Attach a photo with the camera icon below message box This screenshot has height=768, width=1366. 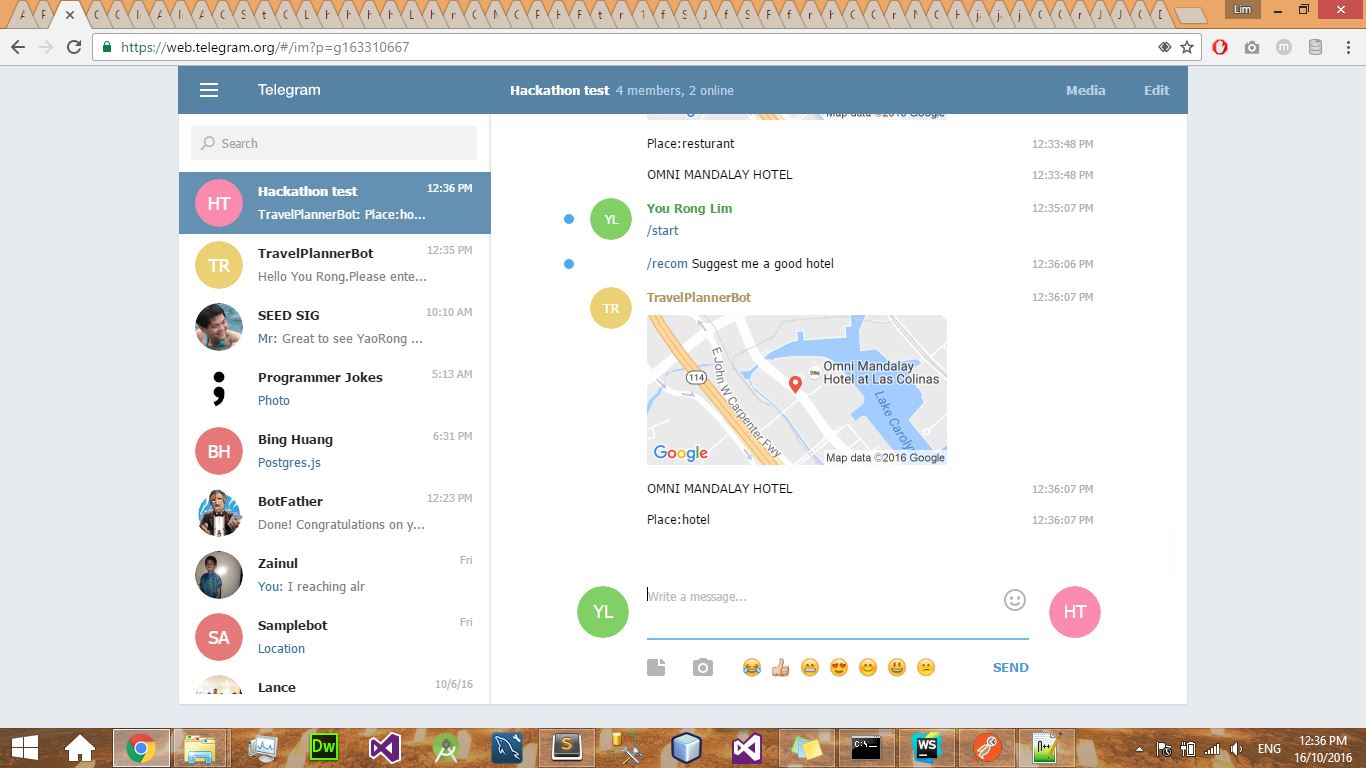point(703,667)
